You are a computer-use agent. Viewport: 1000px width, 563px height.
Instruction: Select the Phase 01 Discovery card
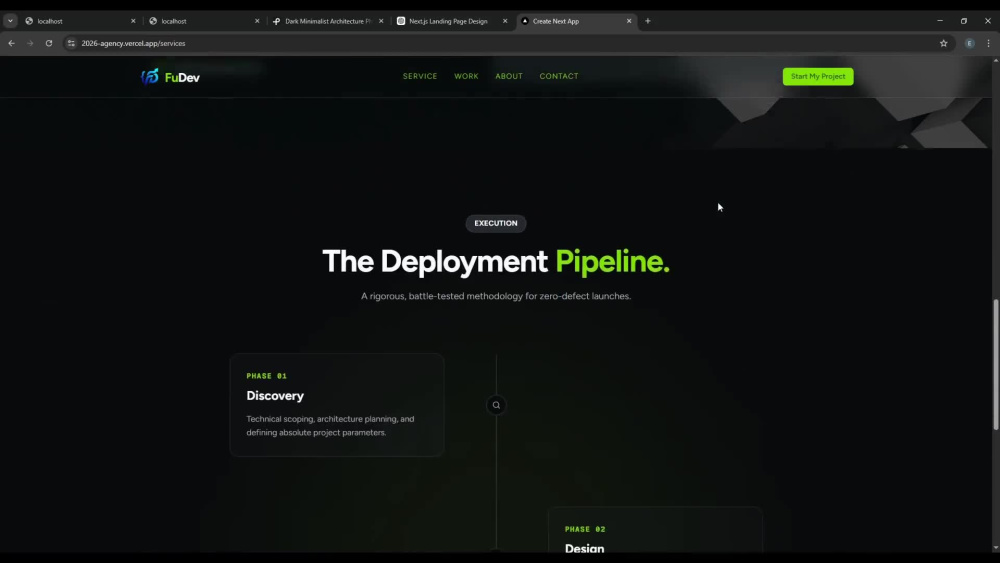[x=337, y=405]
